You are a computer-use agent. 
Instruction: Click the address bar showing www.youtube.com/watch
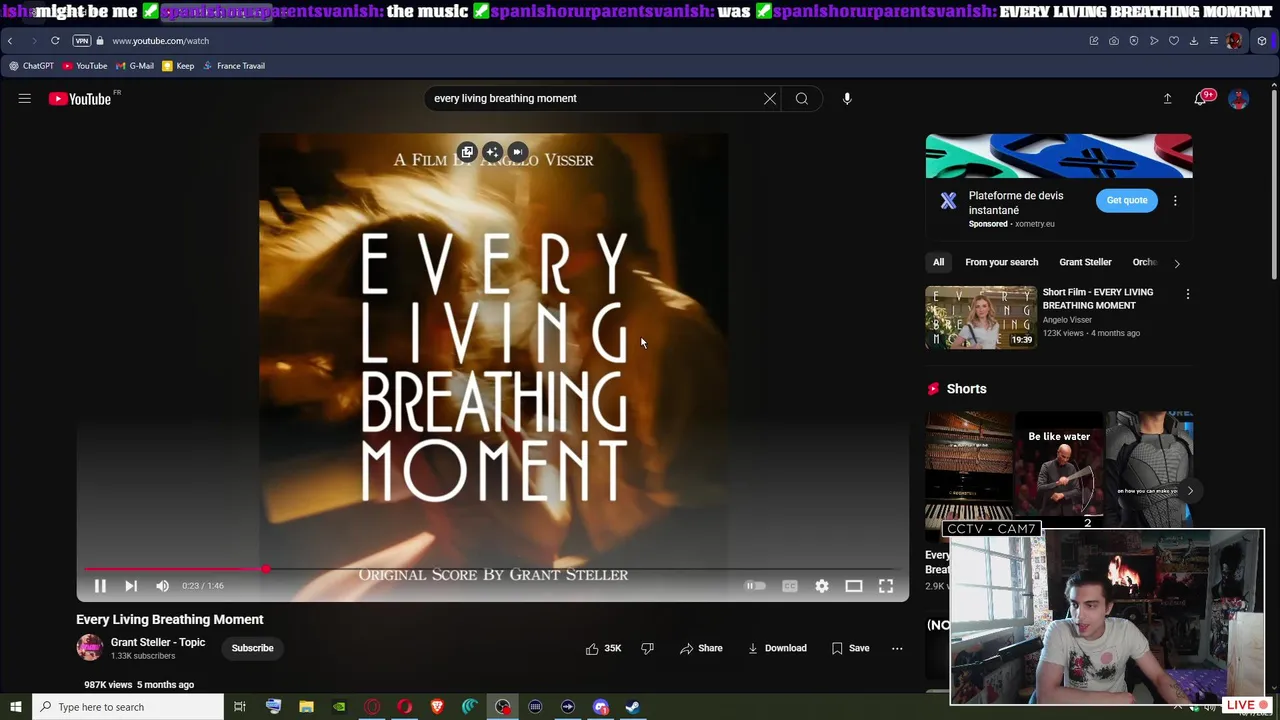161,41
